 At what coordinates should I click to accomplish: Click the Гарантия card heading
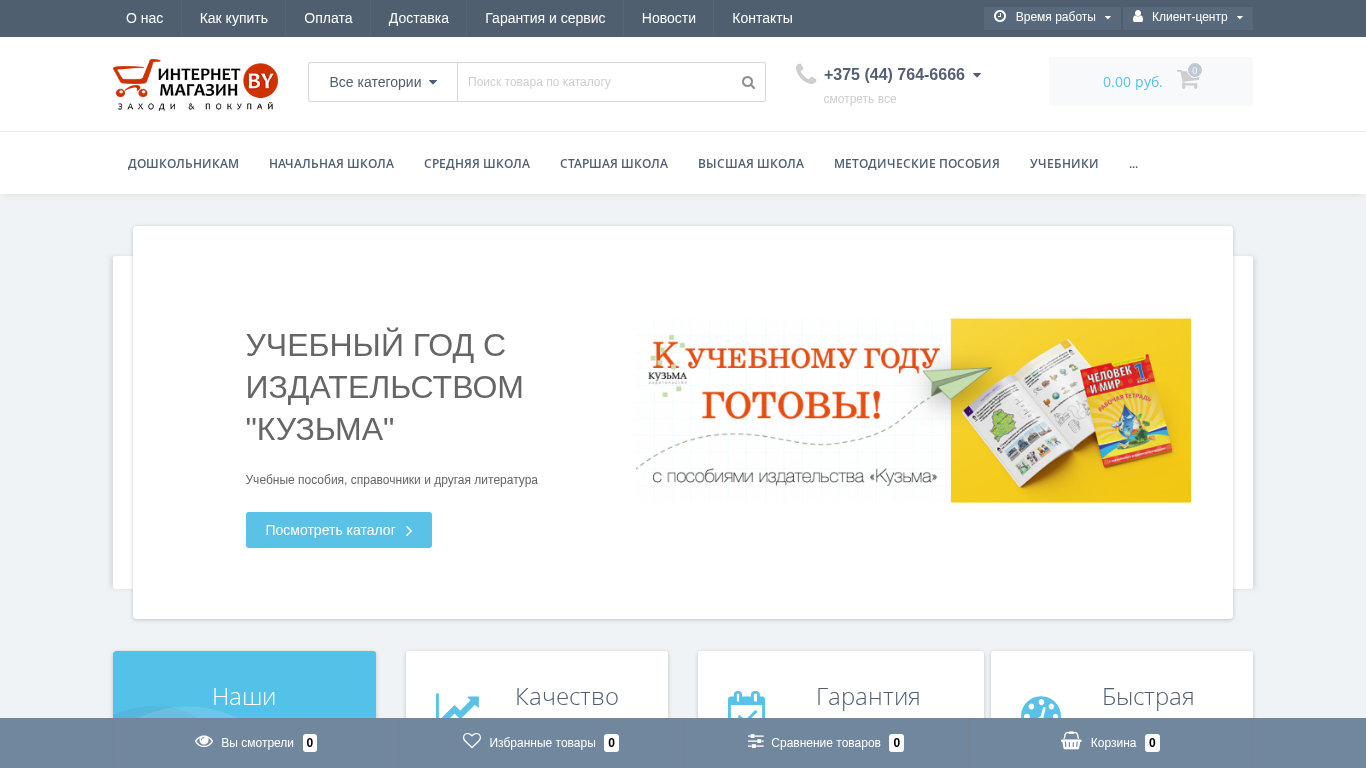pos(868,696)
